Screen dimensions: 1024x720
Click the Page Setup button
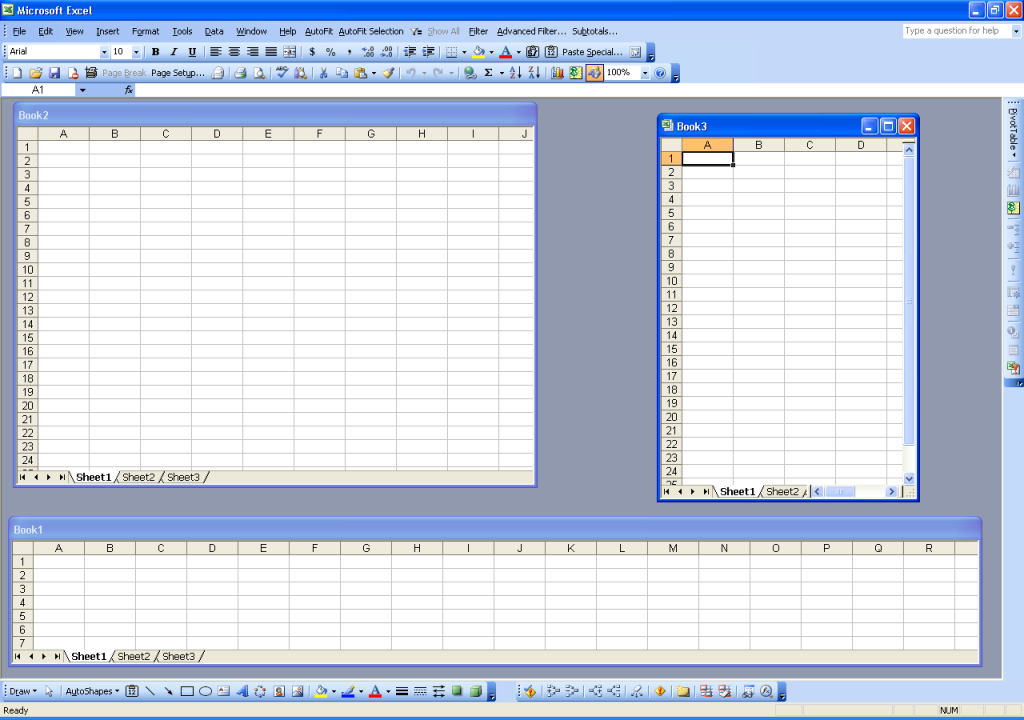(178, 73)
